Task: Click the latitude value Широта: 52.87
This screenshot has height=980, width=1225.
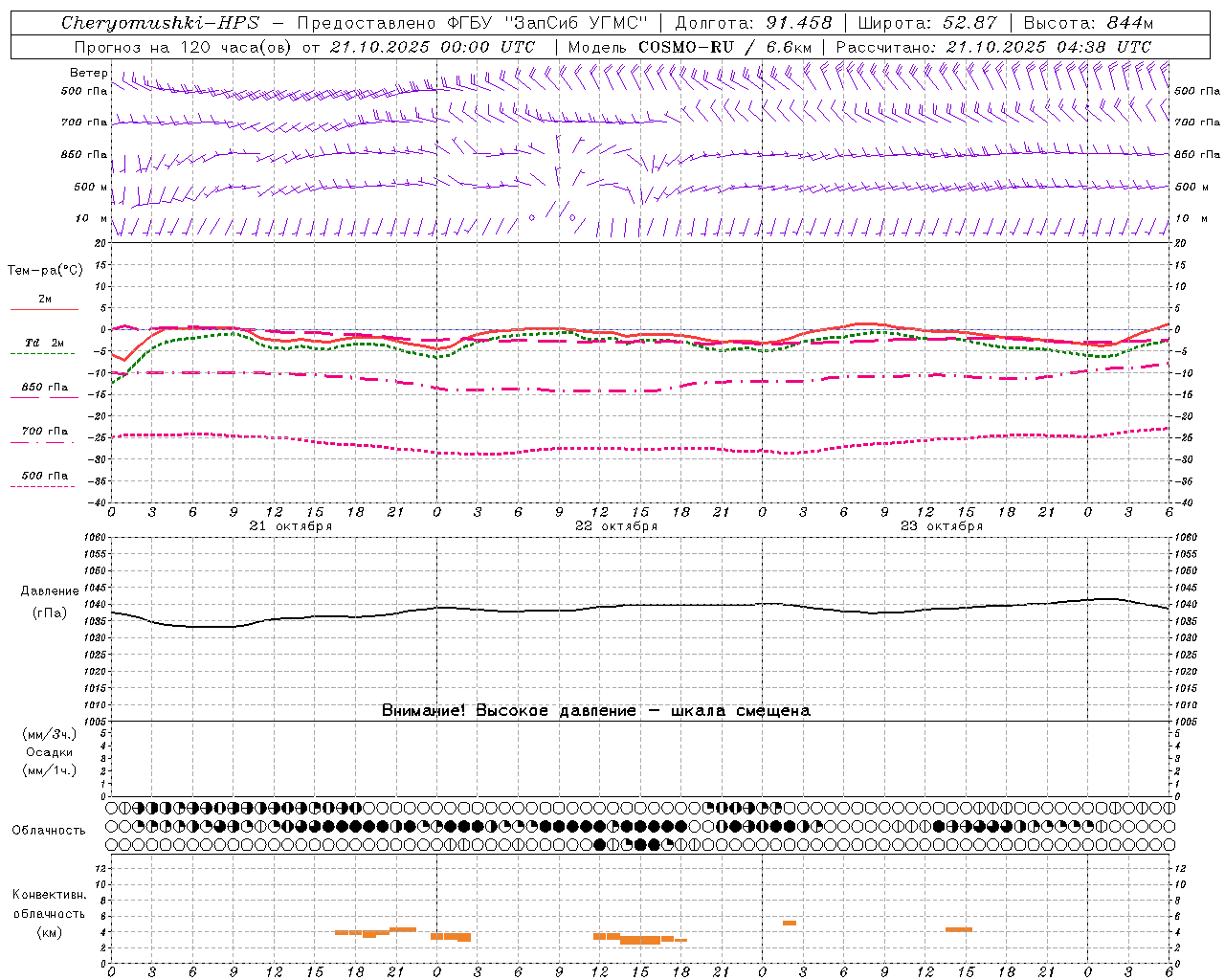Action: [x=927, y=23]
